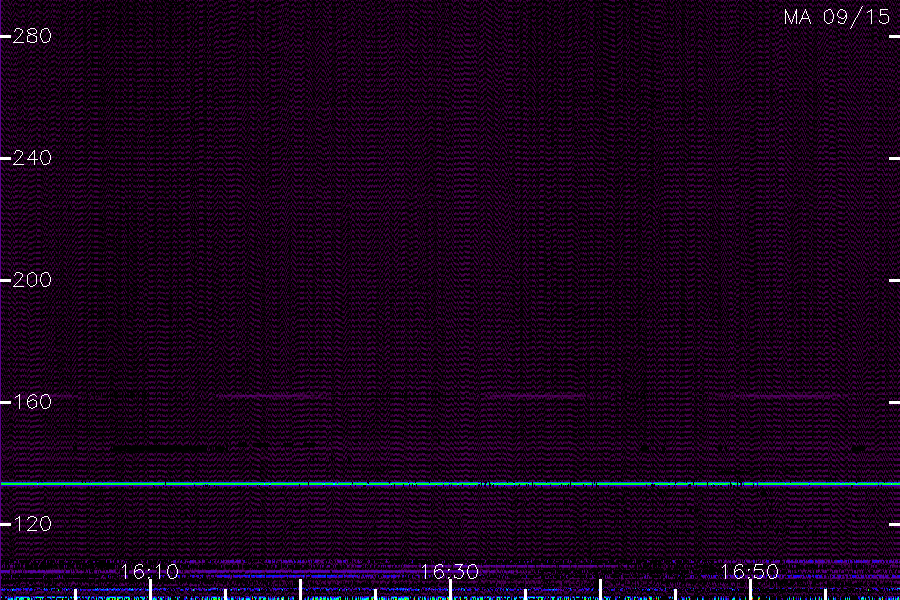Click the bright green horizontal signal line

coord(450,484)
